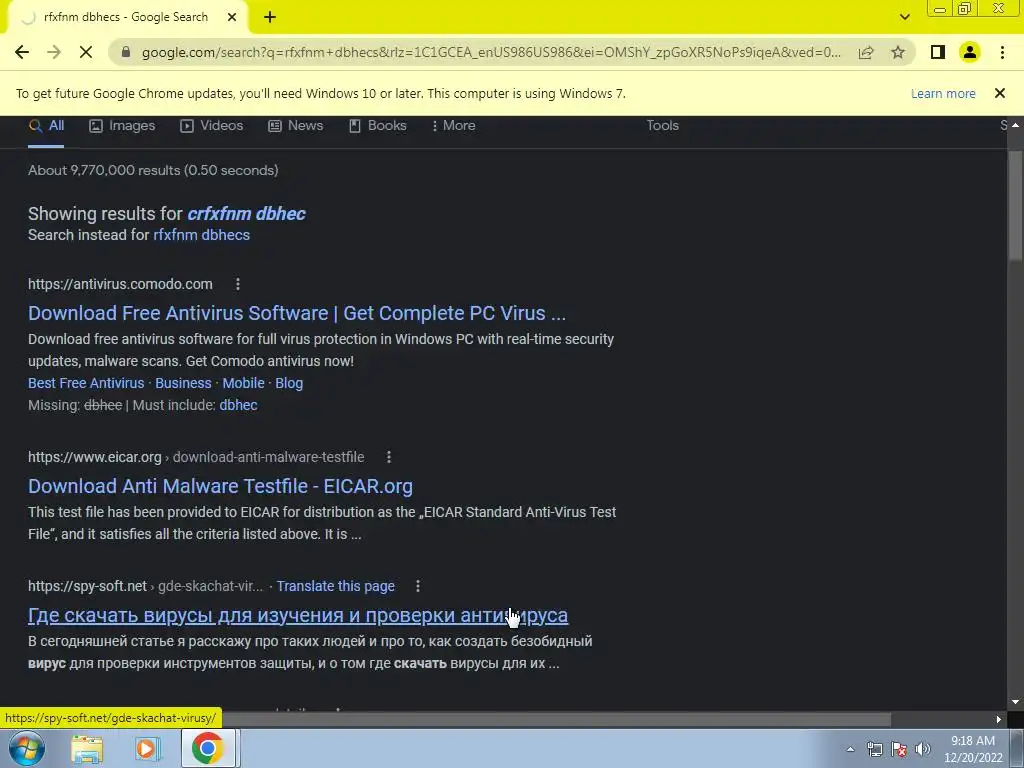Bookmark this page with the star icon
The image size is (1024, 768).
[x=898, y=52]
